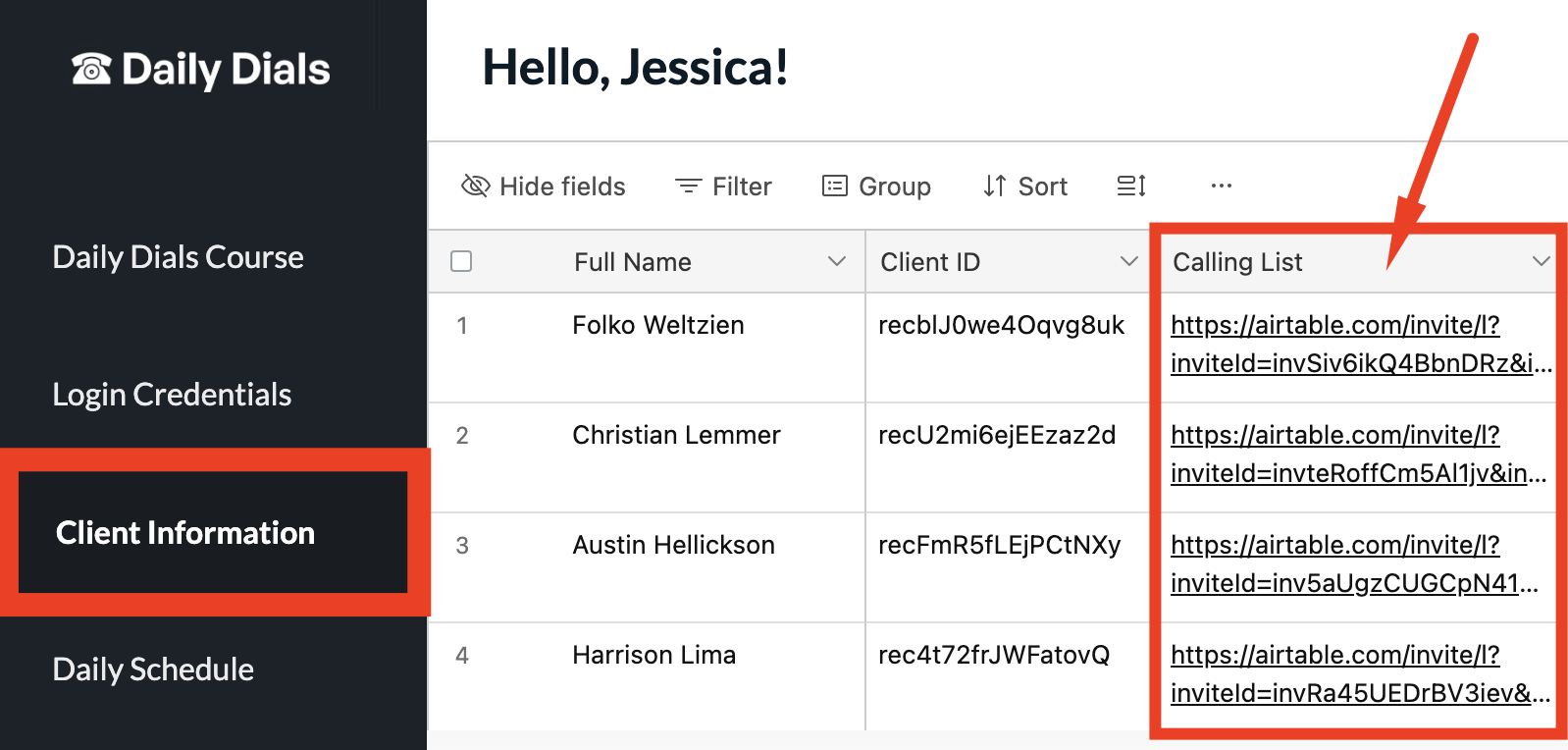Image resolution: width=1568 pixels, height=750 pixels.
Task: Open the Login Credentials page
Action: point(172,395)
